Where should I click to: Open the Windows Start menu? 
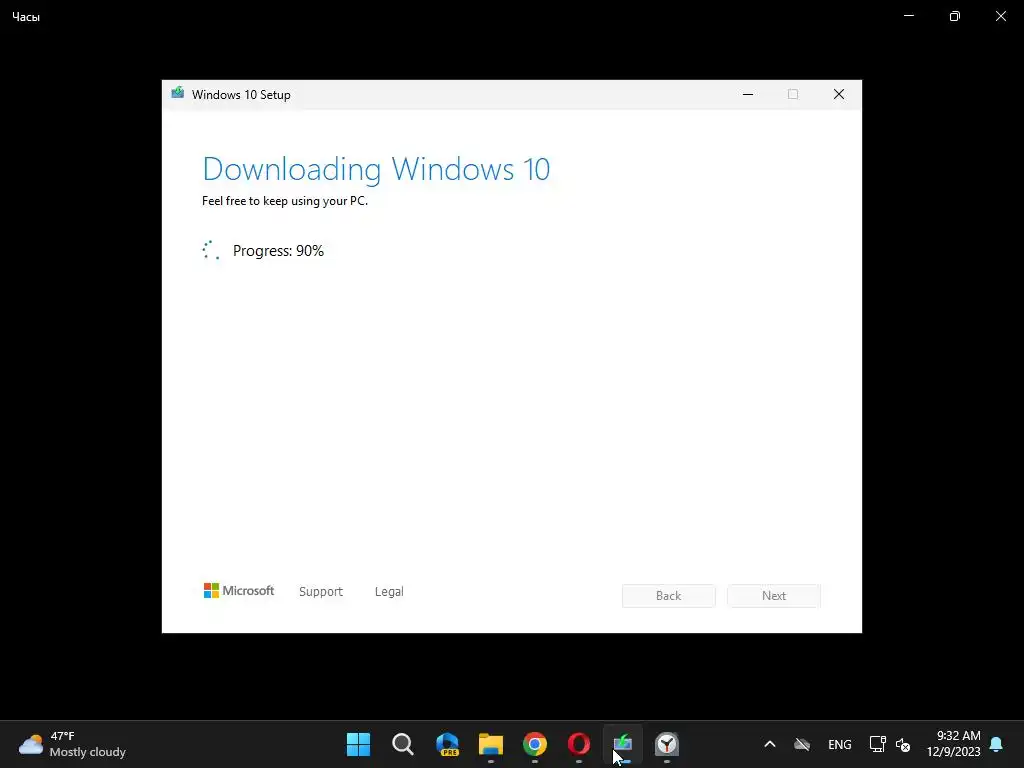(x=358, y=744)
